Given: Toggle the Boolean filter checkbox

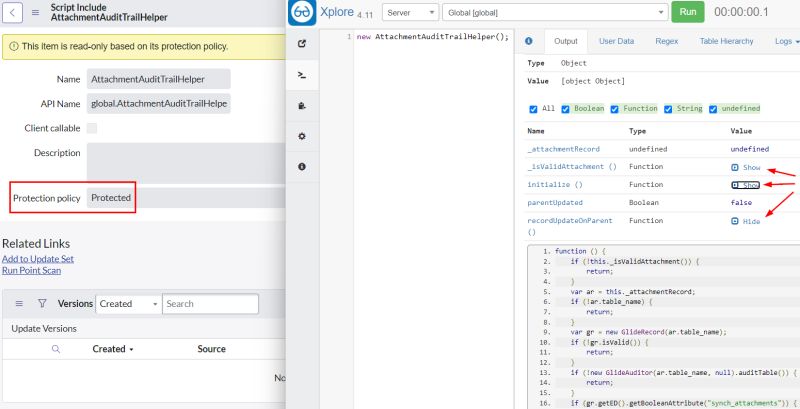Looking at the screenshot, I should pos(565,109).
